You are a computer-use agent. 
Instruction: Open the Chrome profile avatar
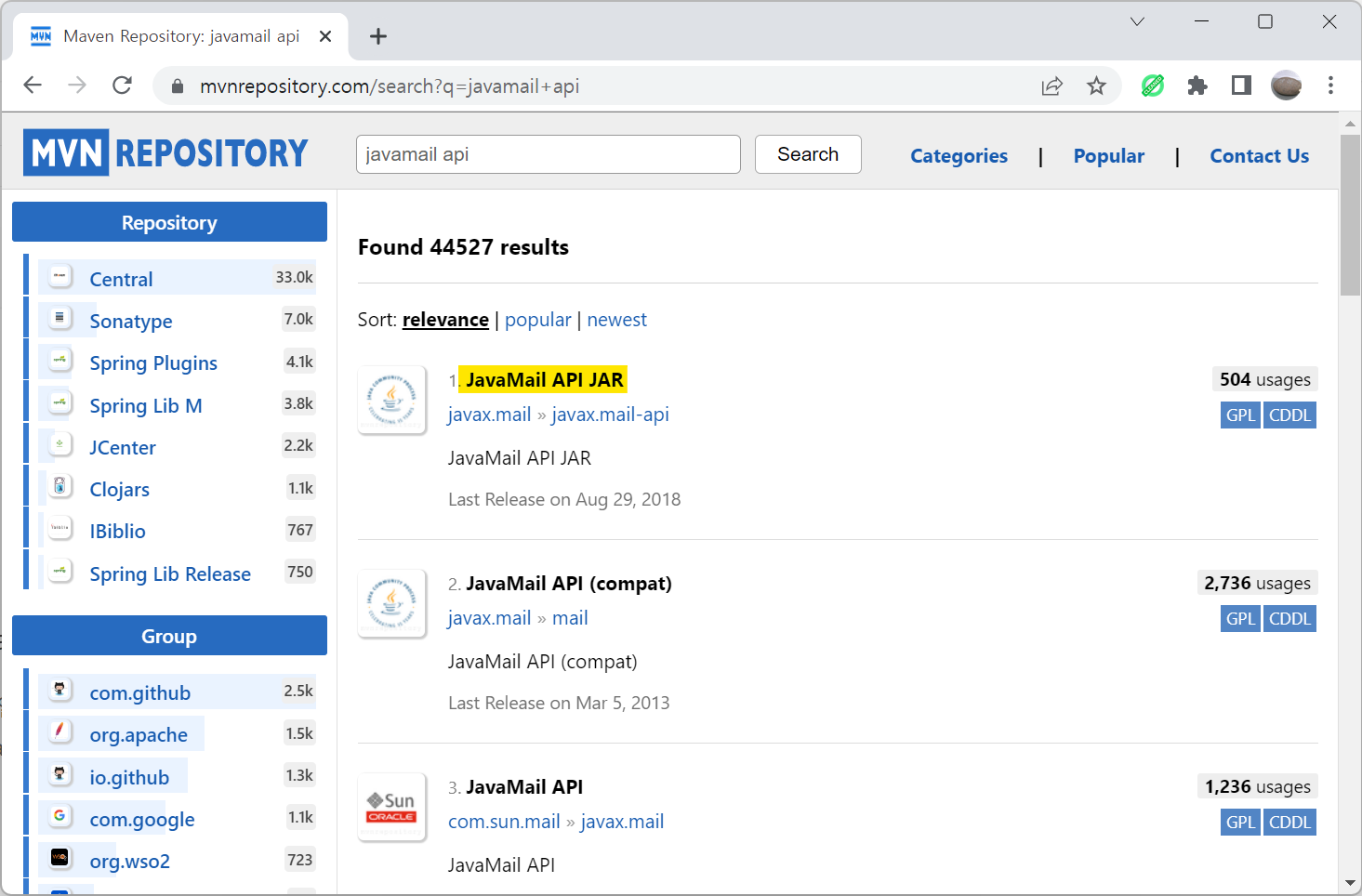pyautogui.click(x=1287, y=86)
